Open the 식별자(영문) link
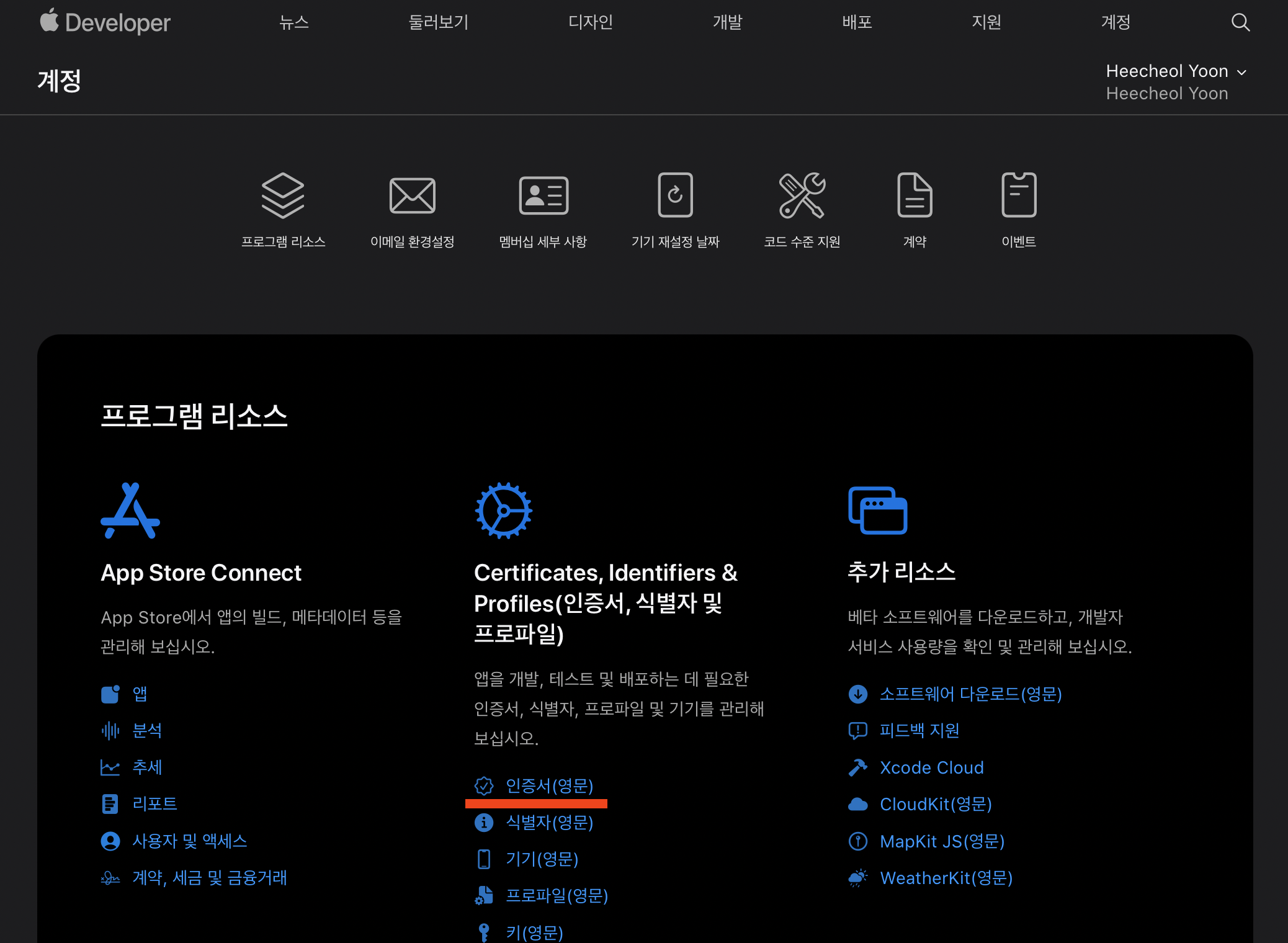The width and height of the screenshot is (1288, 943). pos(549,823)
